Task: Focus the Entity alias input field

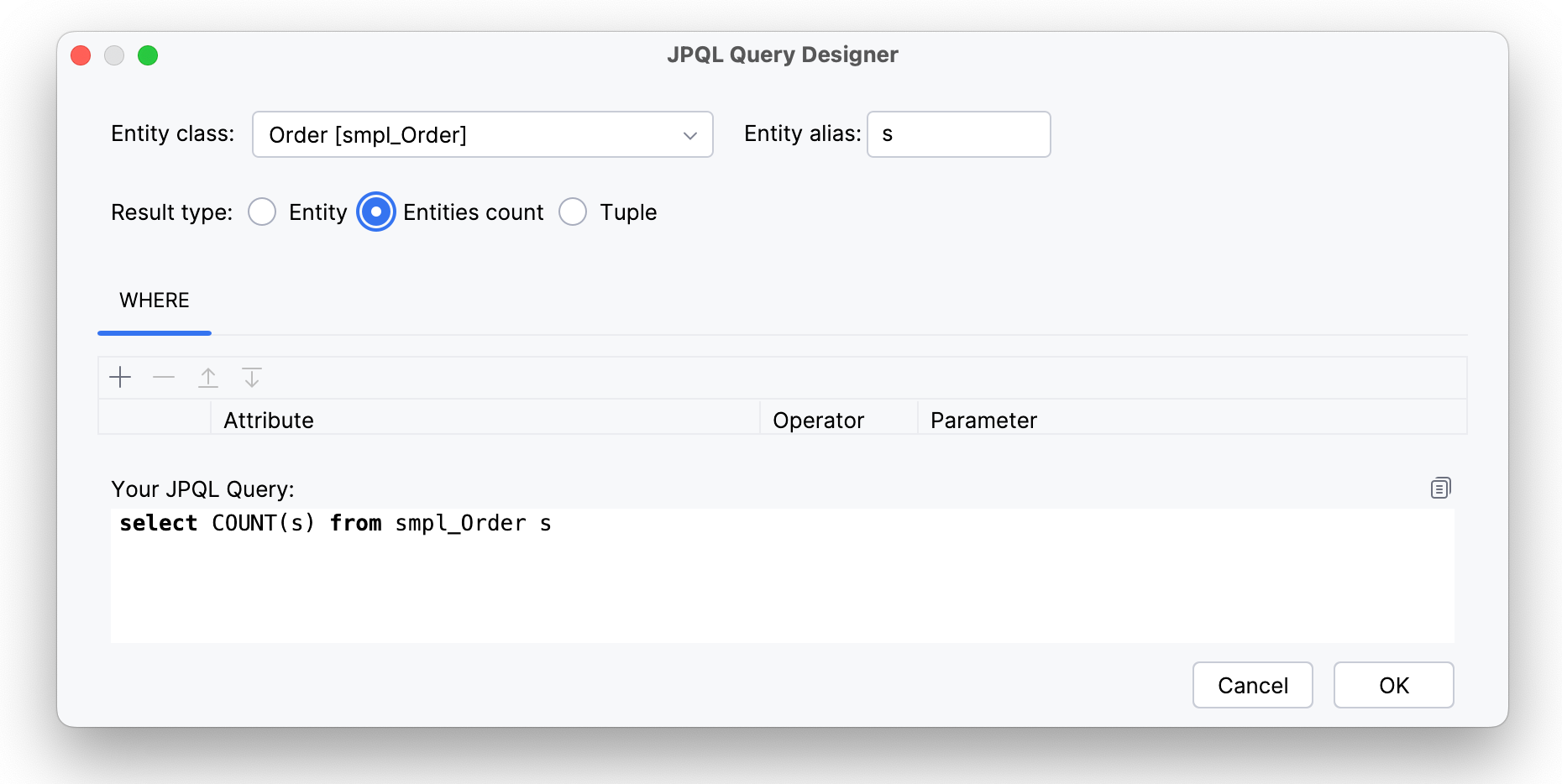Action: (958, 134)
